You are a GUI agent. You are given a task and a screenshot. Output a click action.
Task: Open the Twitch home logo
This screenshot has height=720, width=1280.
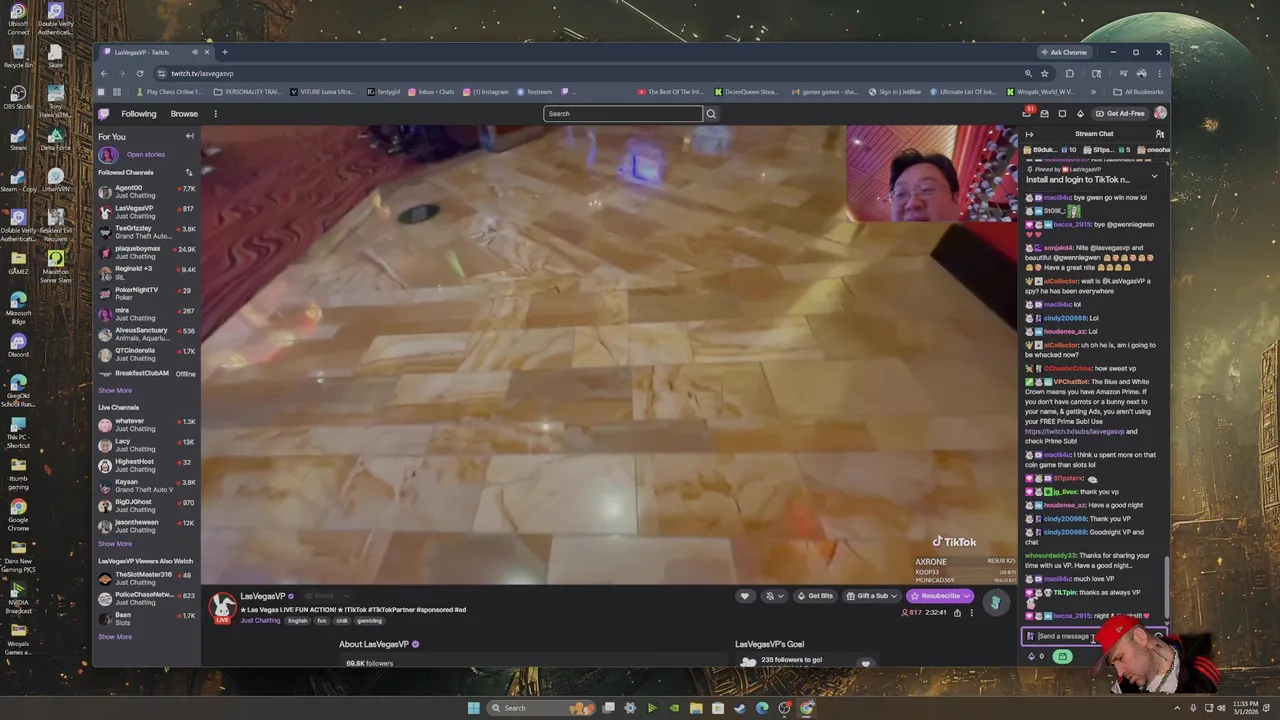pyautogui.click(x=104, y=114)
